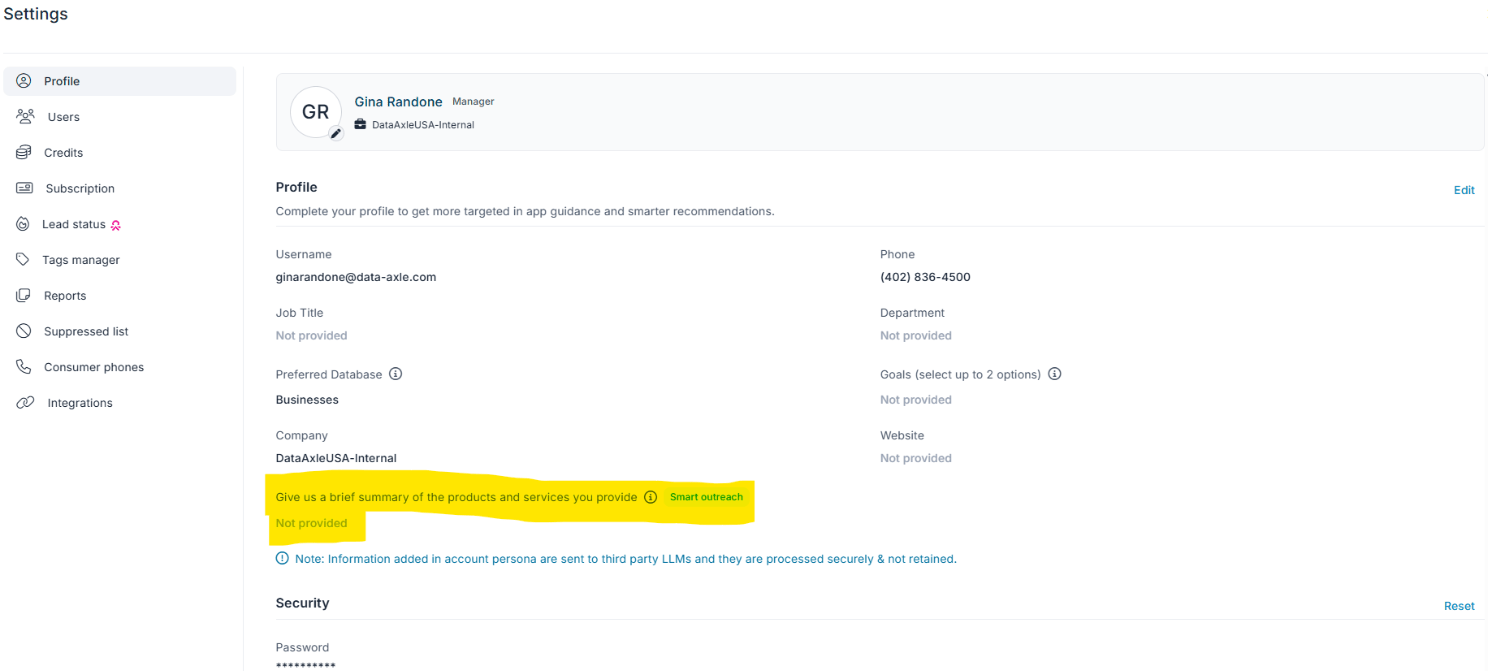Click the Credits coins icon in sidebar
This screenshot has height=671, width=1488.
pyautogui.click(x=24, y=153)
